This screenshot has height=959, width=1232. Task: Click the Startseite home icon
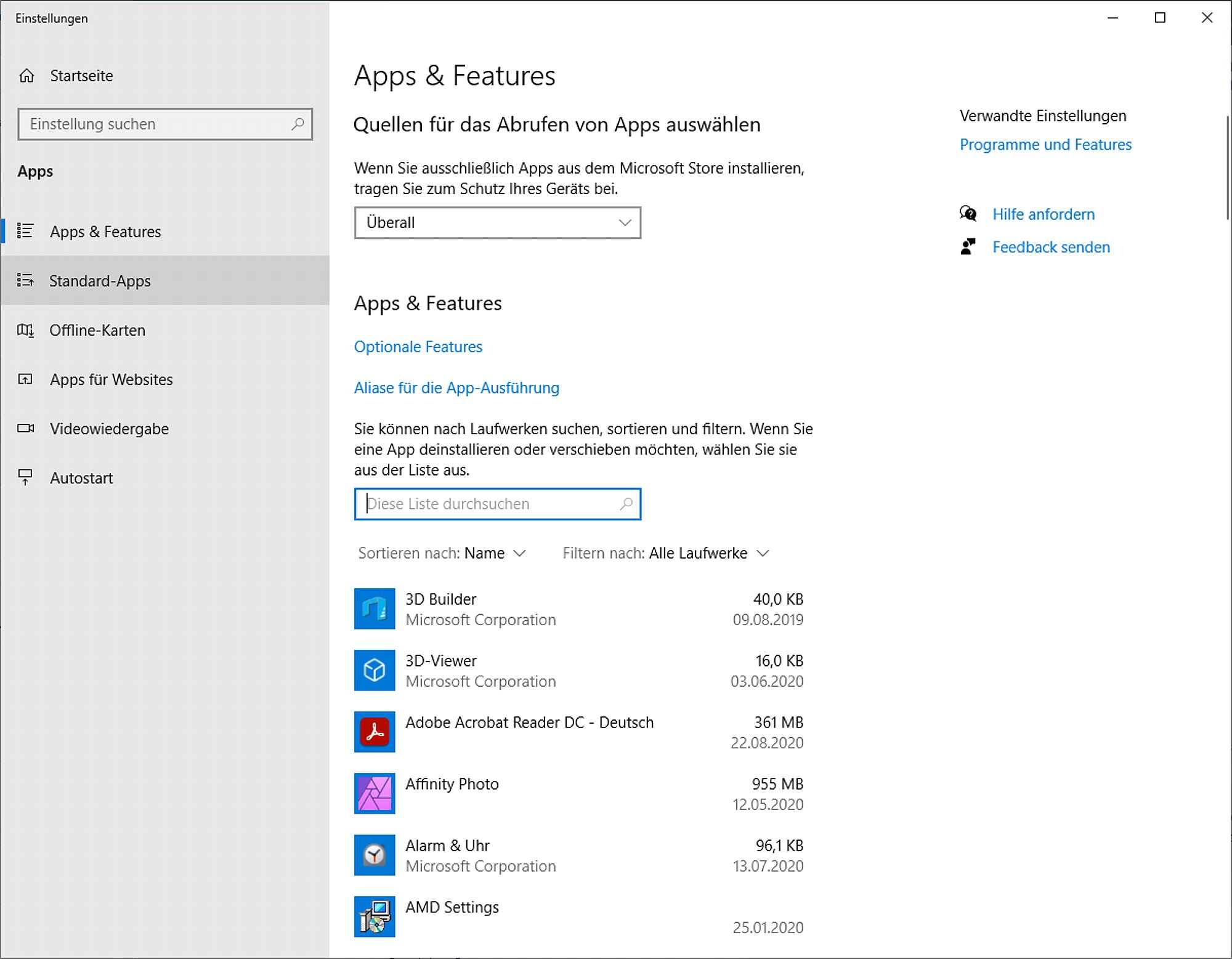26,76
